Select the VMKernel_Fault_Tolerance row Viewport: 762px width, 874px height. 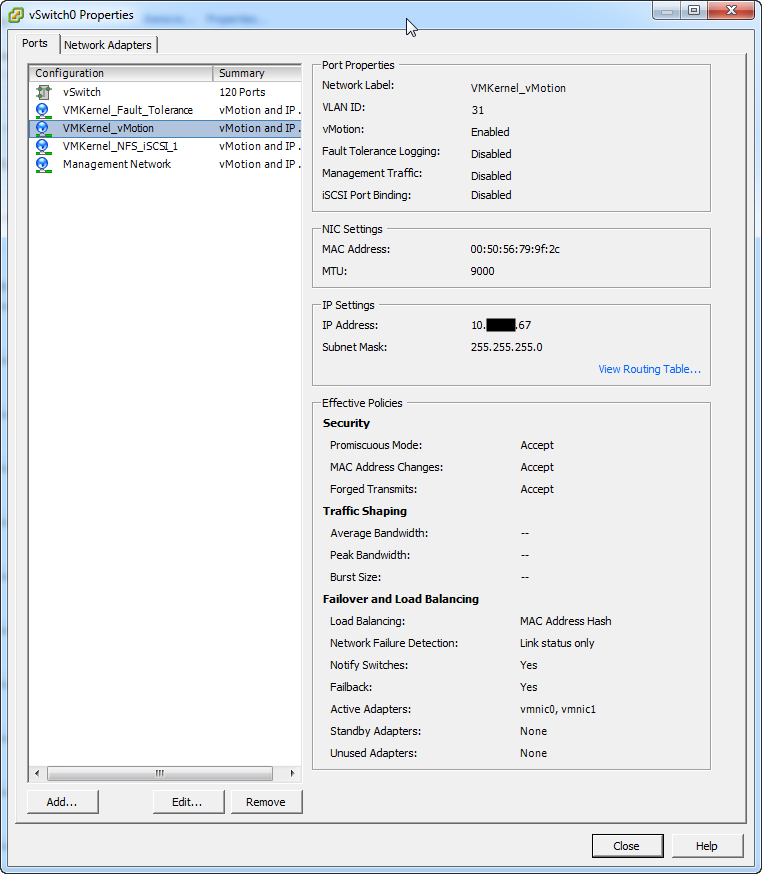165,110
